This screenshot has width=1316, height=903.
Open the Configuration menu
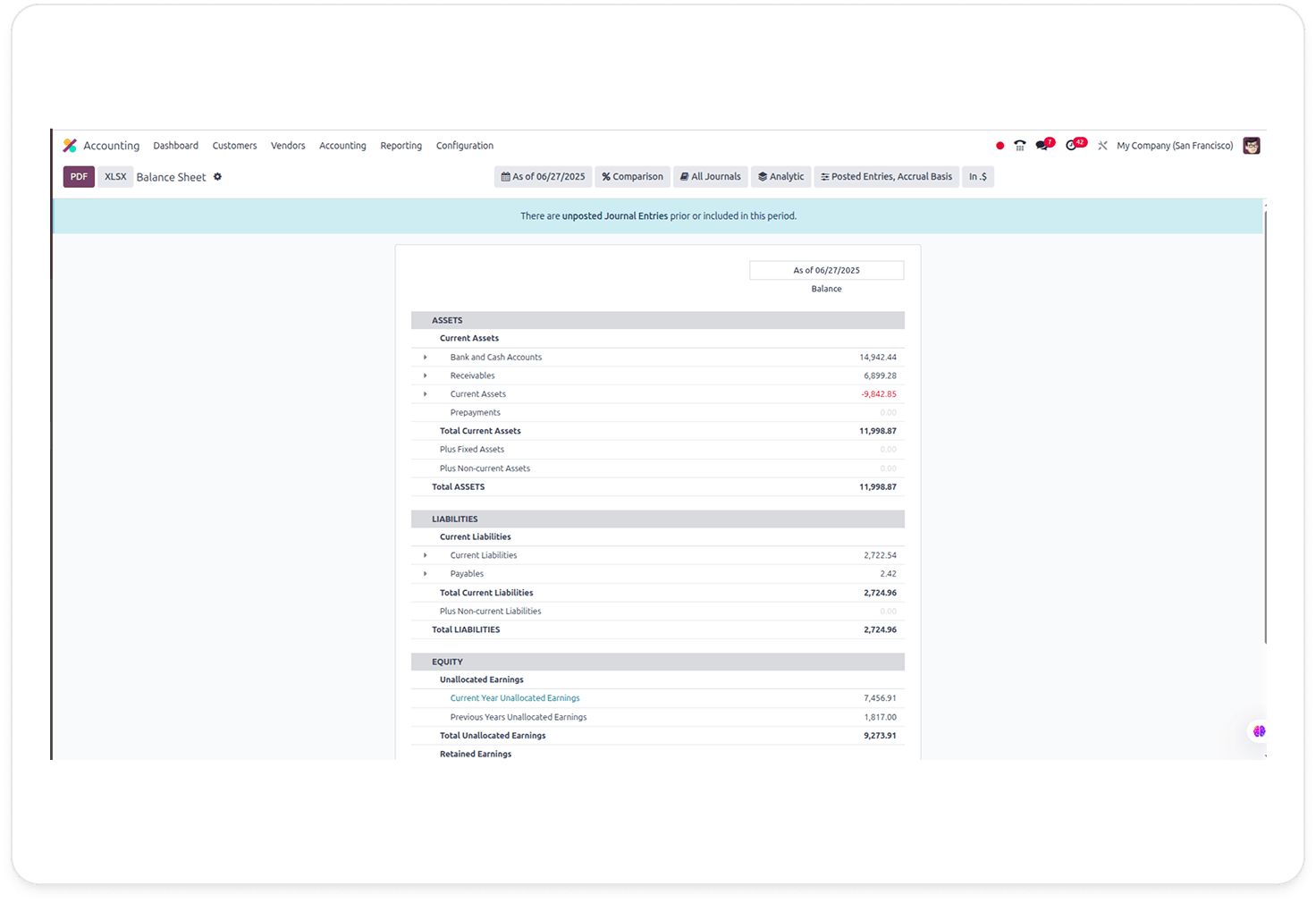(x=464, y=146)
